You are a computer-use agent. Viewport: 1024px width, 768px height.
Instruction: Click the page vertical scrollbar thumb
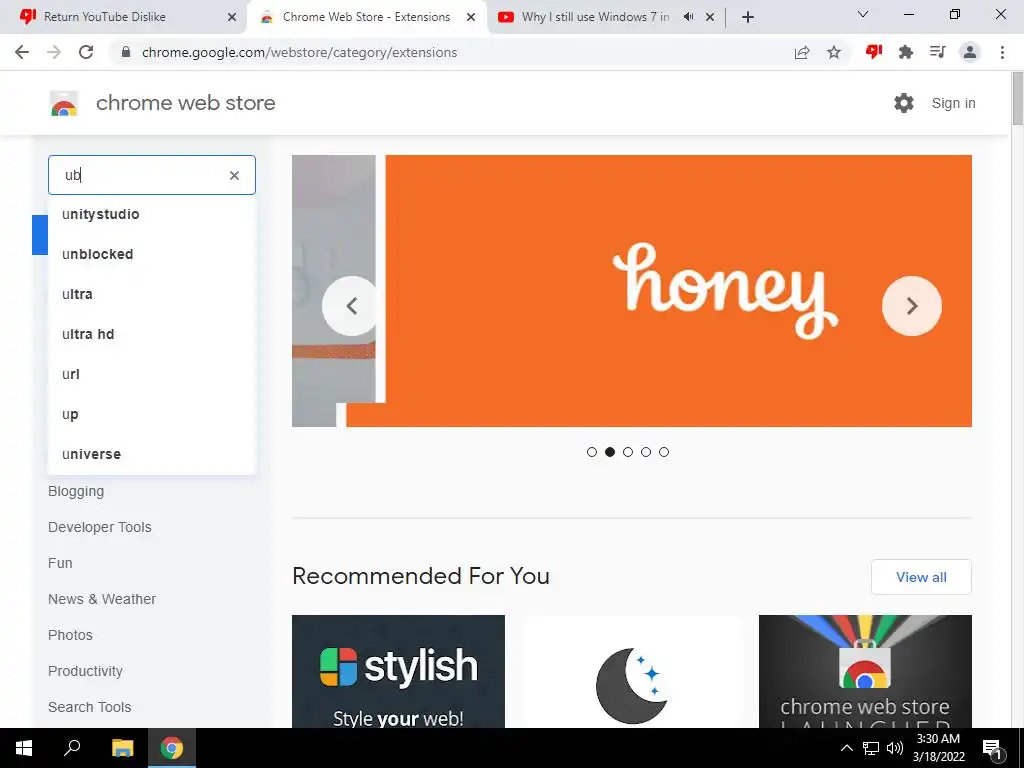1017,98
